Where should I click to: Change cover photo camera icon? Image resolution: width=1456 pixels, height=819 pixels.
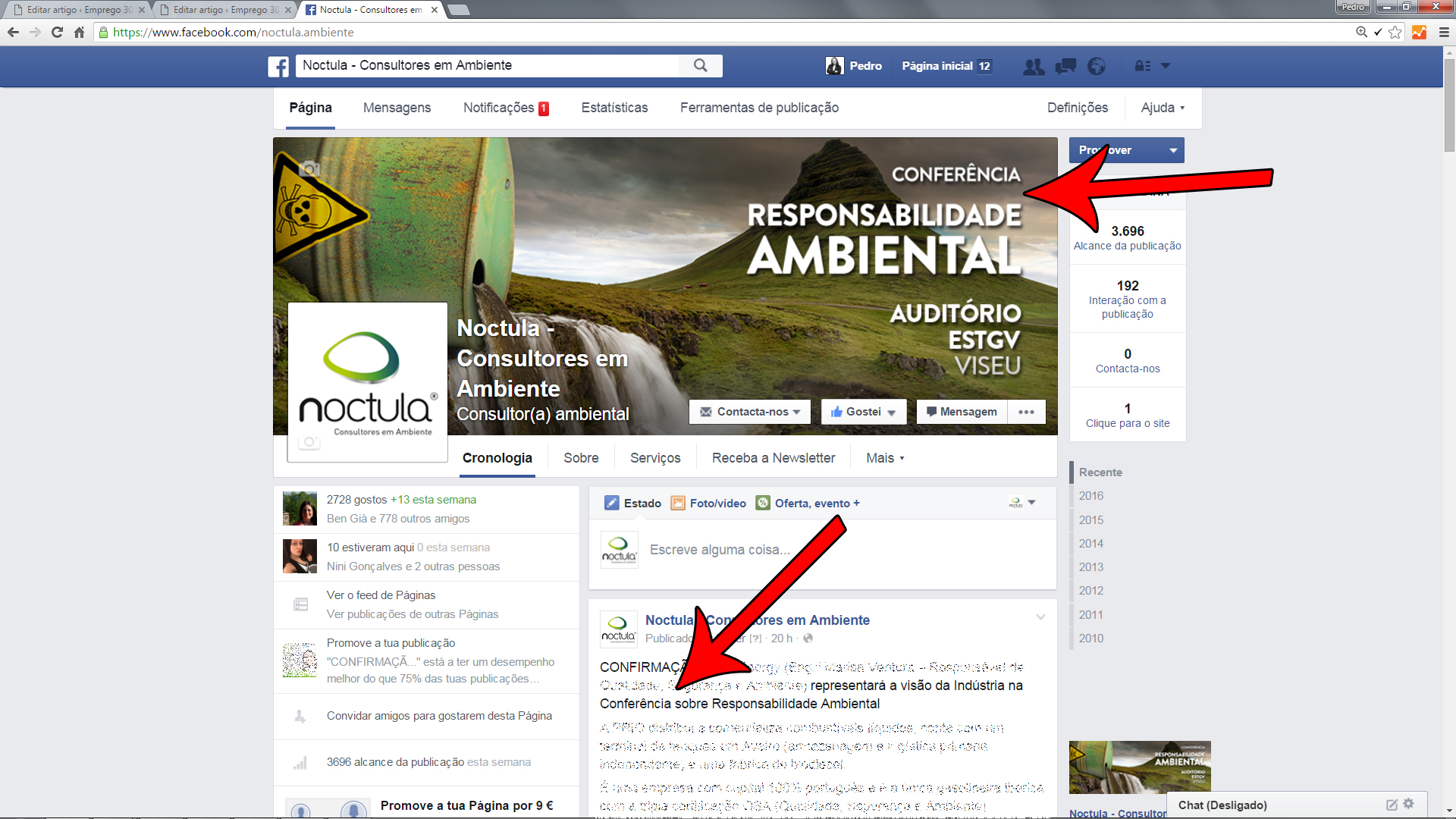point(309,168)
